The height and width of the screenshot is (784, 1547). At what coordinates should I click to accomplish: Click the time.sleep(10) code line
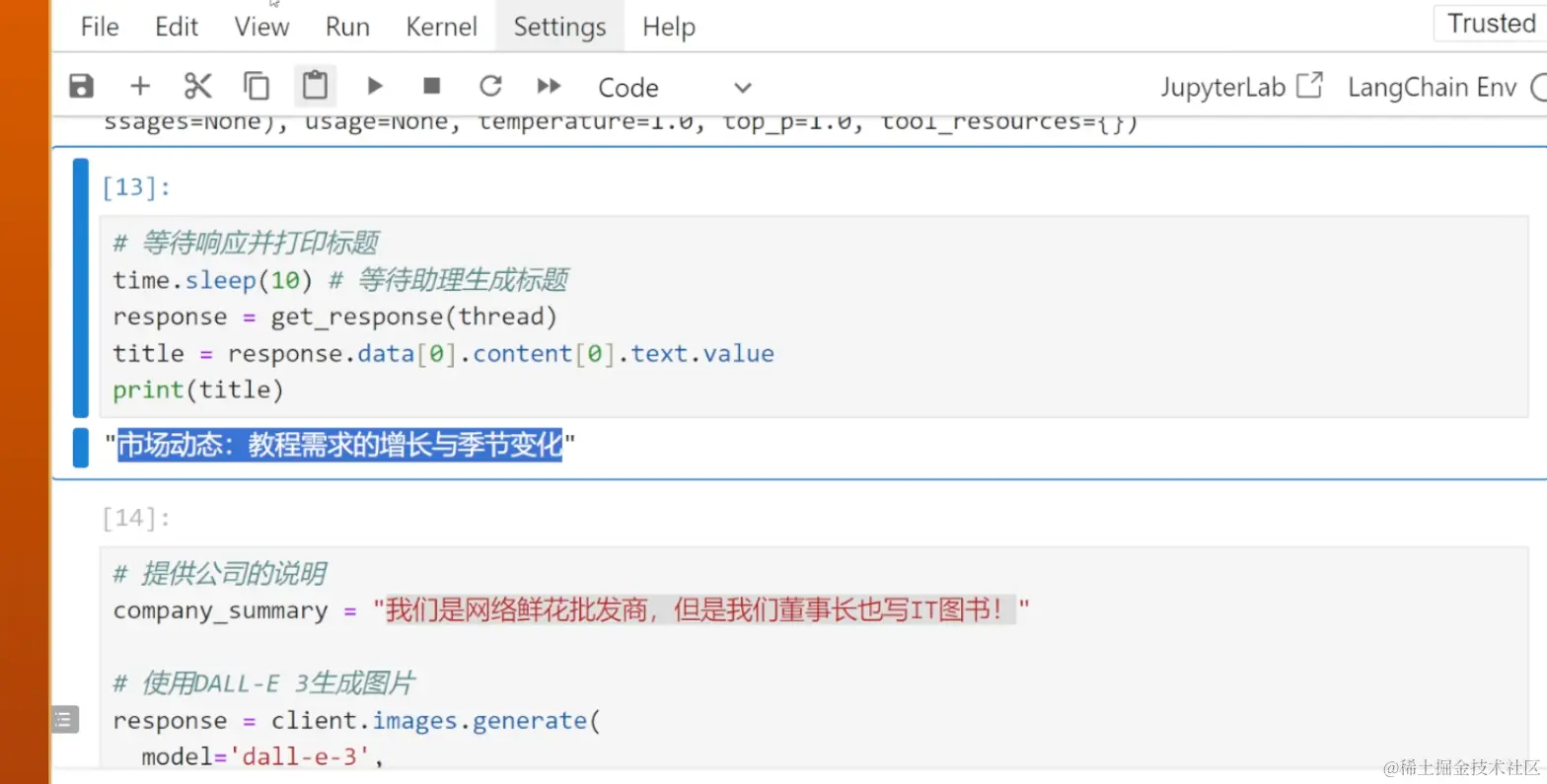(340, 280)
